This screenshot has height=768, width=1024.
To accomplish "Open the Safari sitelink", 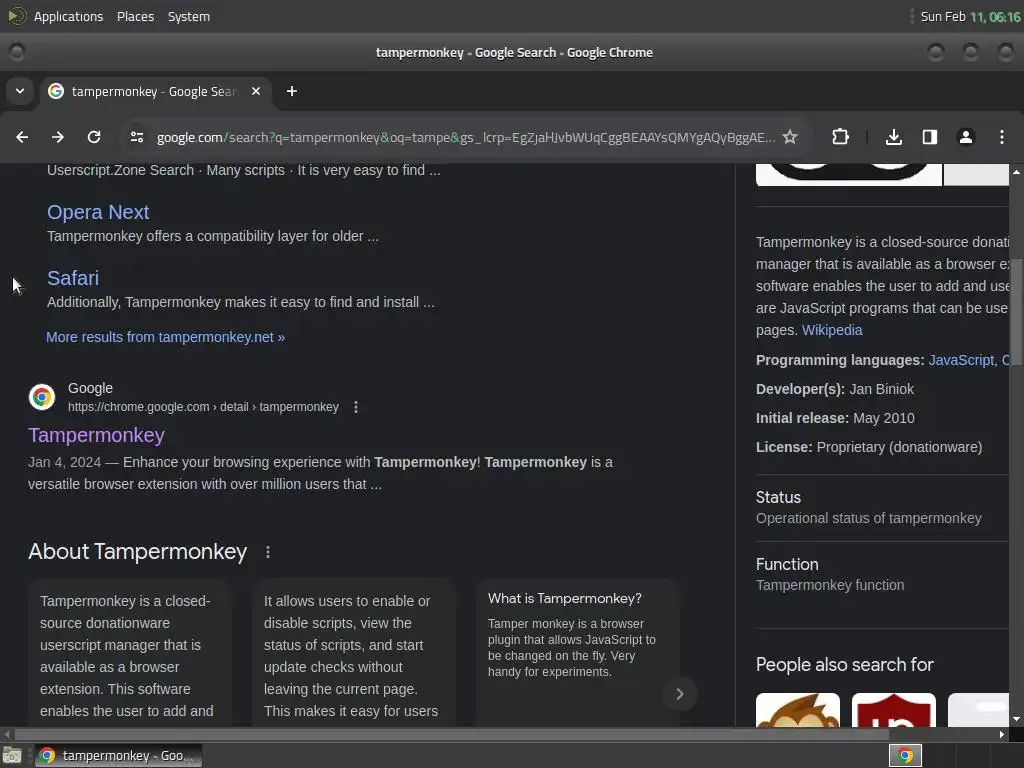I will [x=73, y=278].
